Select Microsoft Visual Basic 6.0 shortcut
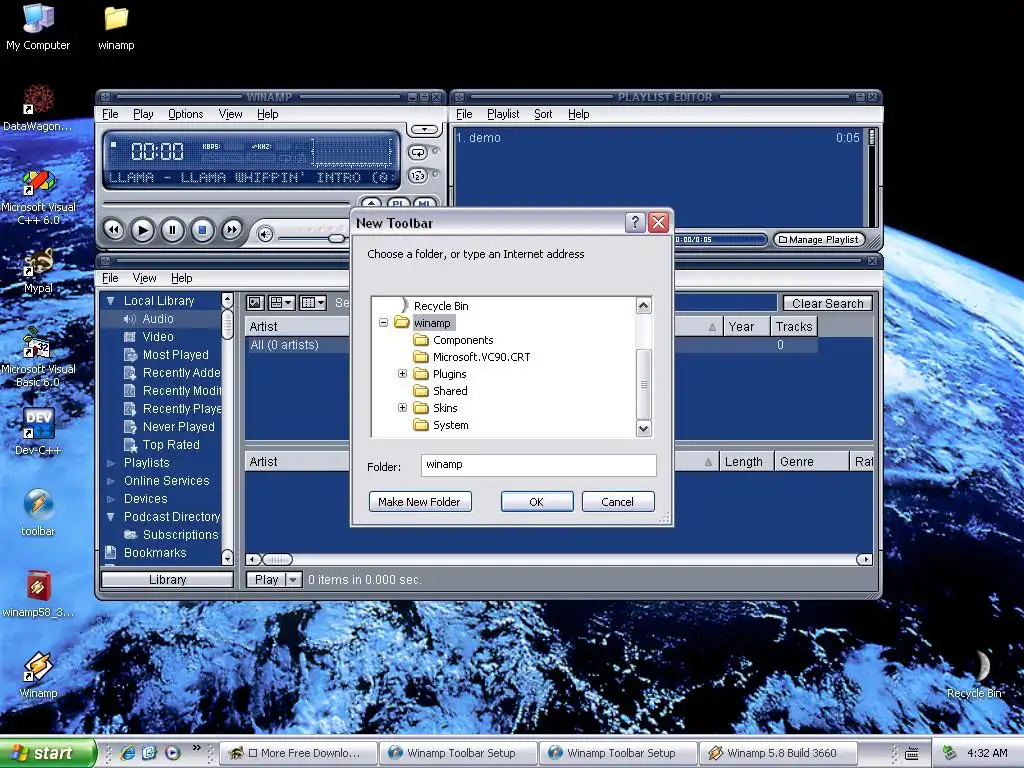Screen dimensions: 1024x768 [38, 358]
